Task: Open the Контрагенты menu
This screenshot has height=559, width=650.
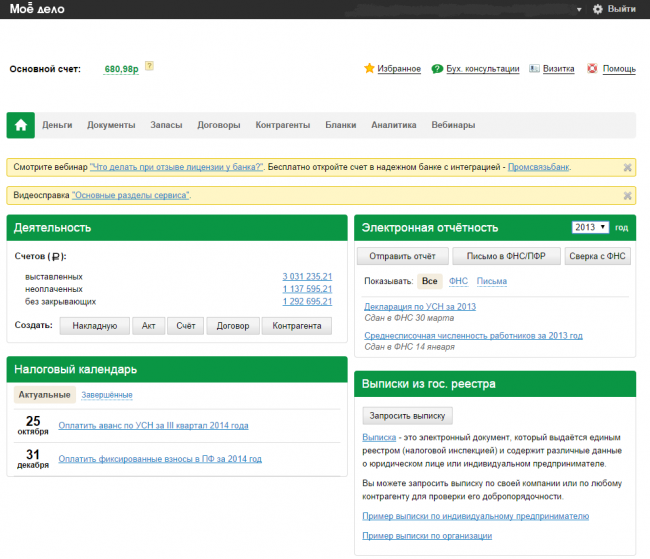Action: (283, 125)
